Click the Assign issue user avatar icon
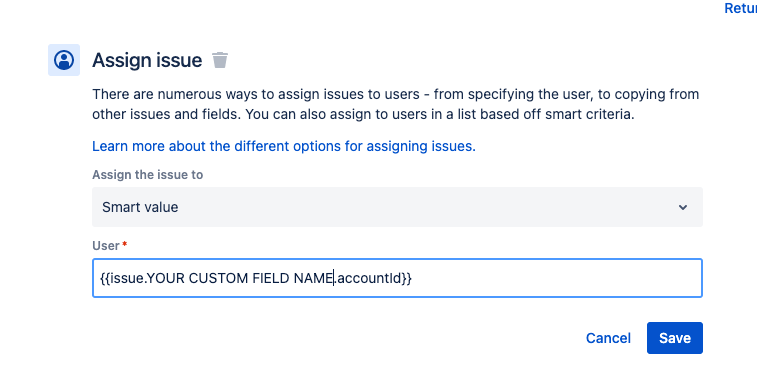757x374 pixels. pos(64,60)
